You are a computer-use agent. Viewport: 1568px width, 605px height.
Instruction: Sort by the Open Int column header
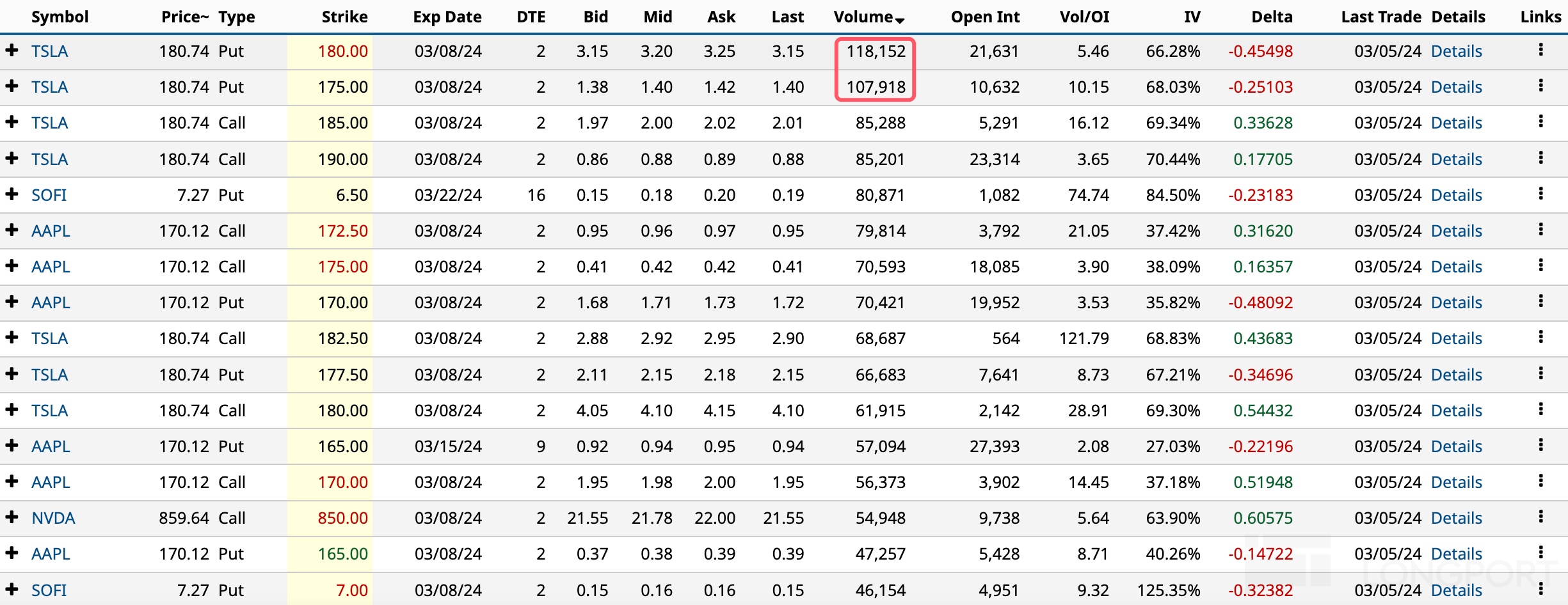click(x=985, y=17)
